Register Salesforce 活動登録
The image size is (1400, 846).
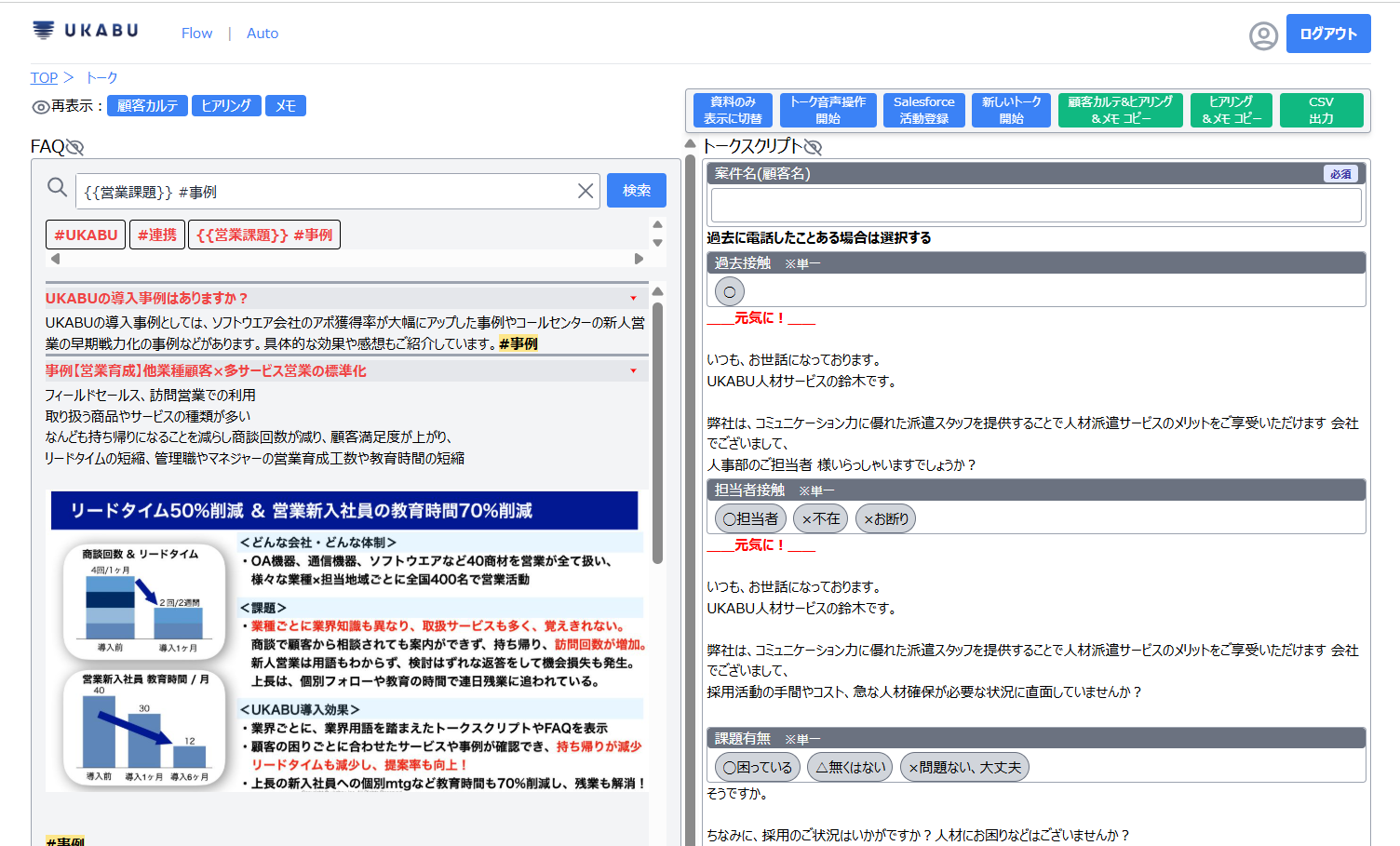(923, 110)
